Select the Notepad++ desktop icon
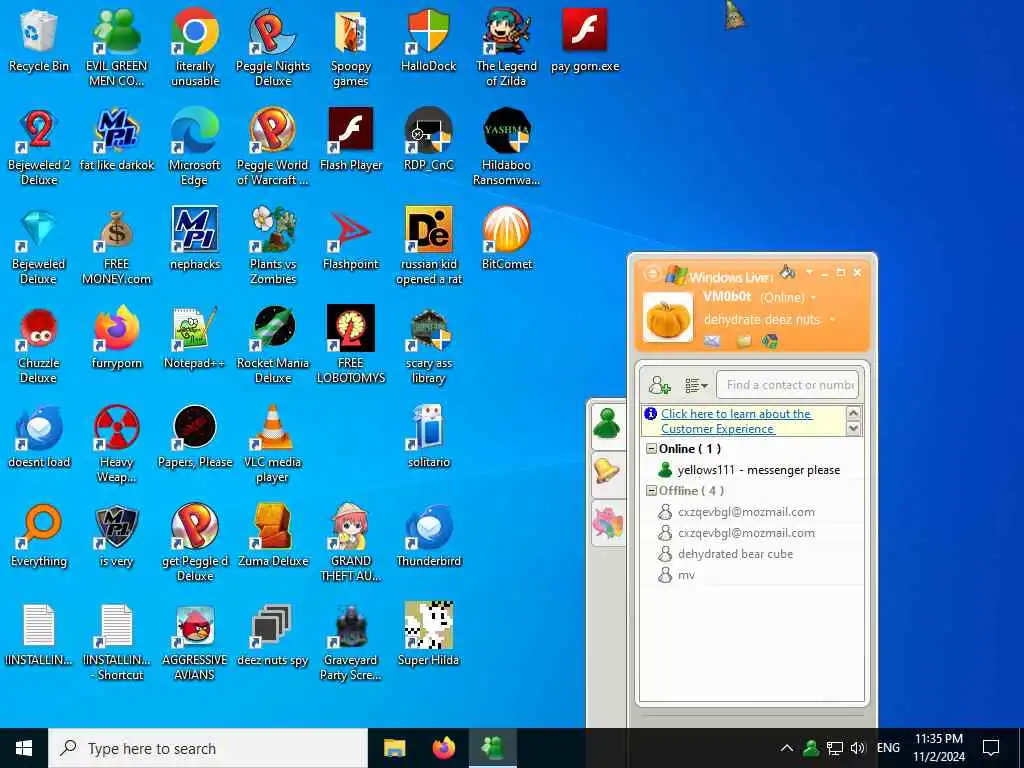Viewport: 1024px width, 768px height. [x=195, y=338]
